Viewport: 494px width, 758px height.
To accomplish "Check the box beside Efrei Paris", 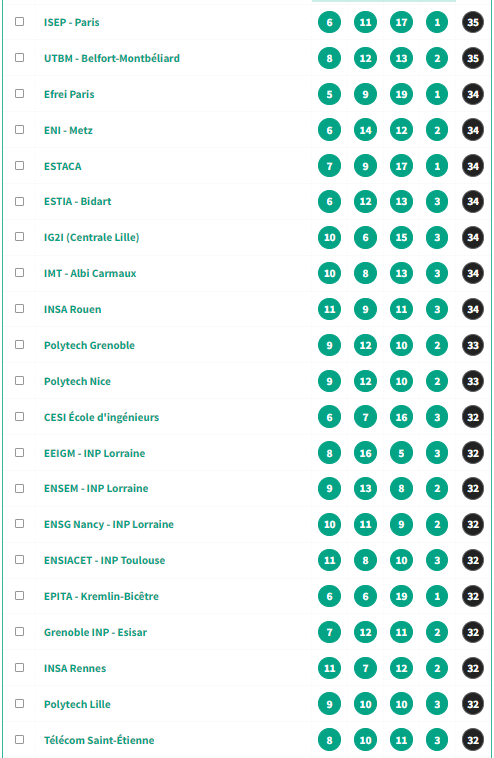I will click(x=19, y=93).
